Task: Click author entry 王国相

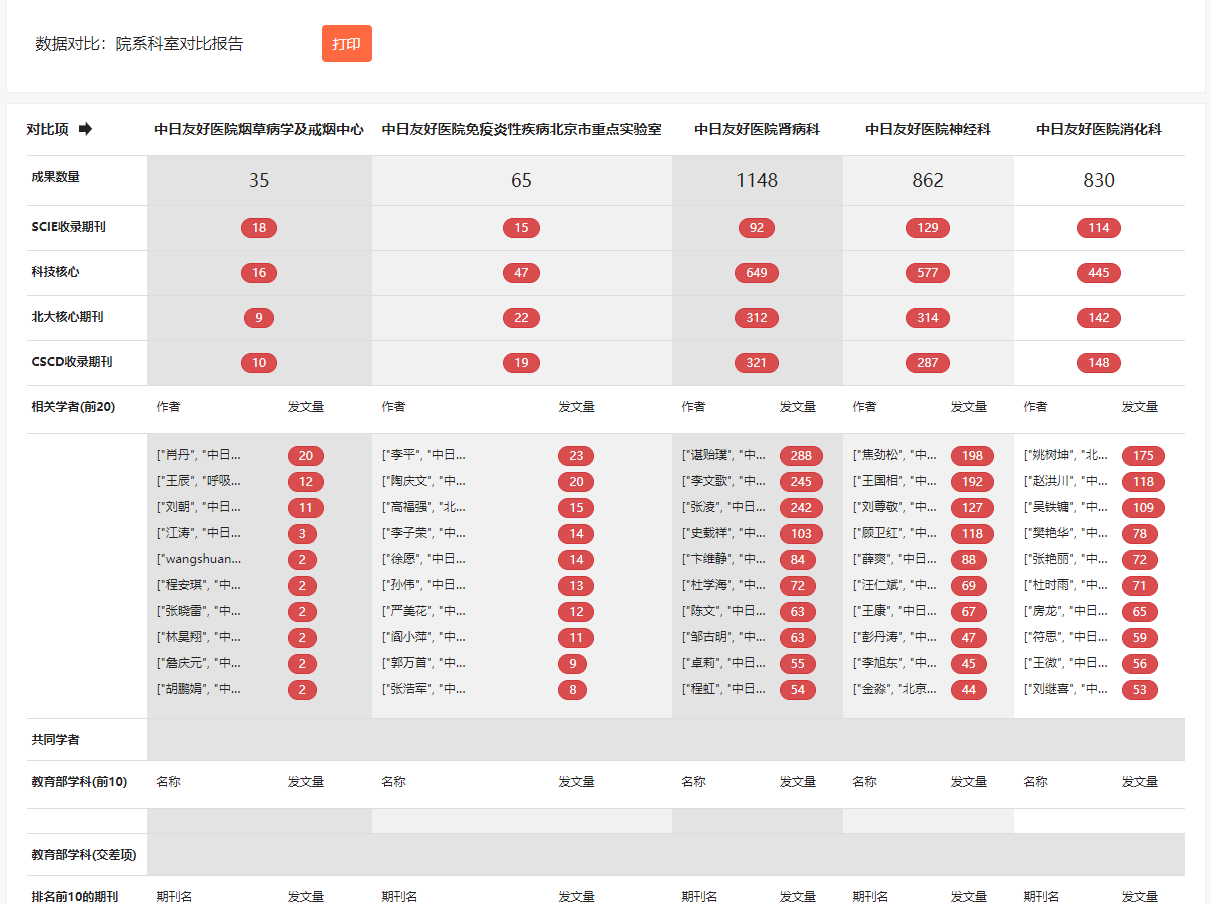Action: [x=895, y=482]
